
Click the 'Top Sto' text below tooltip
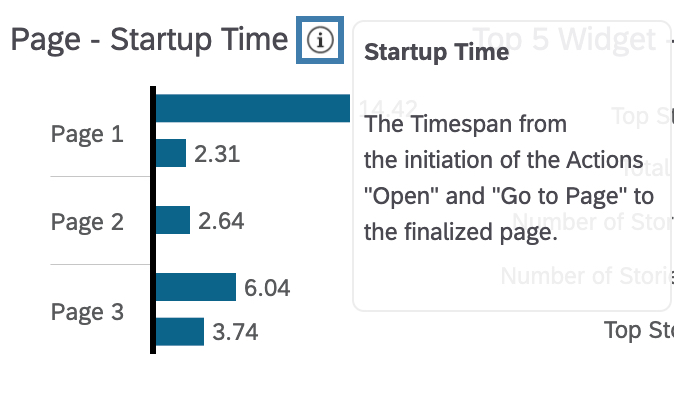639,330
